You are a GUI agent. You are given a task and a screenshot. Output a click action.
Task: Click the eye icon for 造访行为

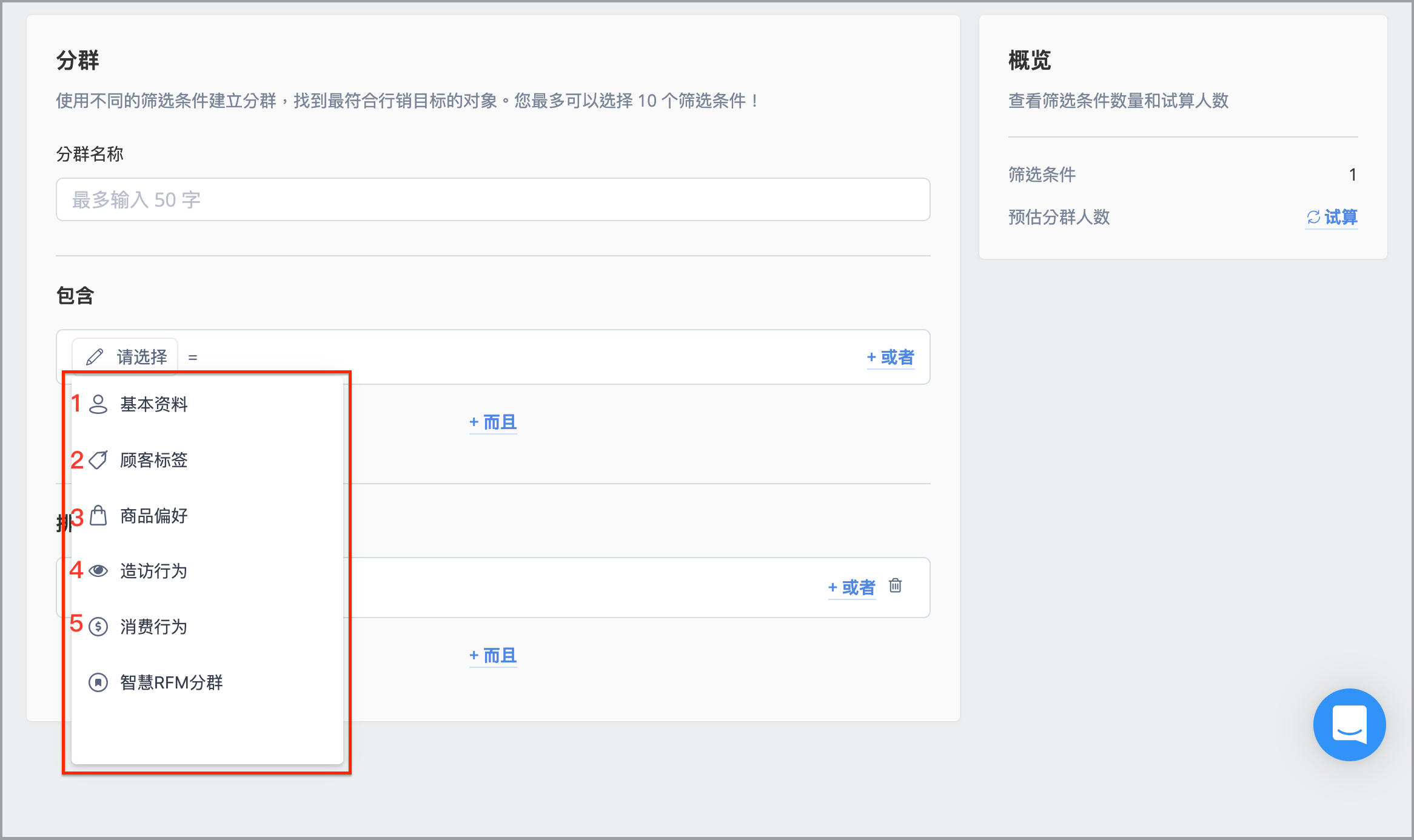(x=98, y=571)
